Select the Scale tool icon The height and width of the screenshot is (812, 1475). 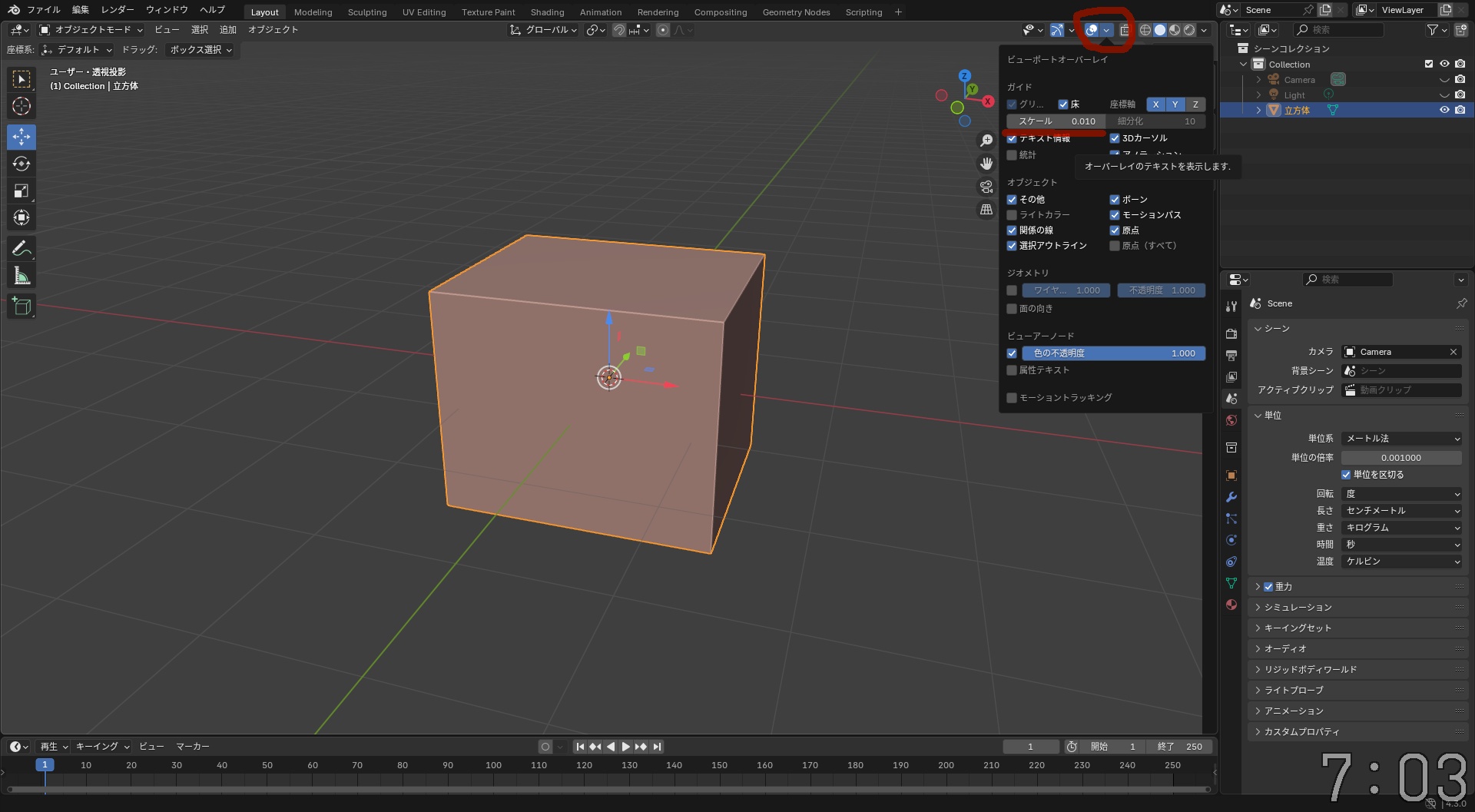click(22, 191)
